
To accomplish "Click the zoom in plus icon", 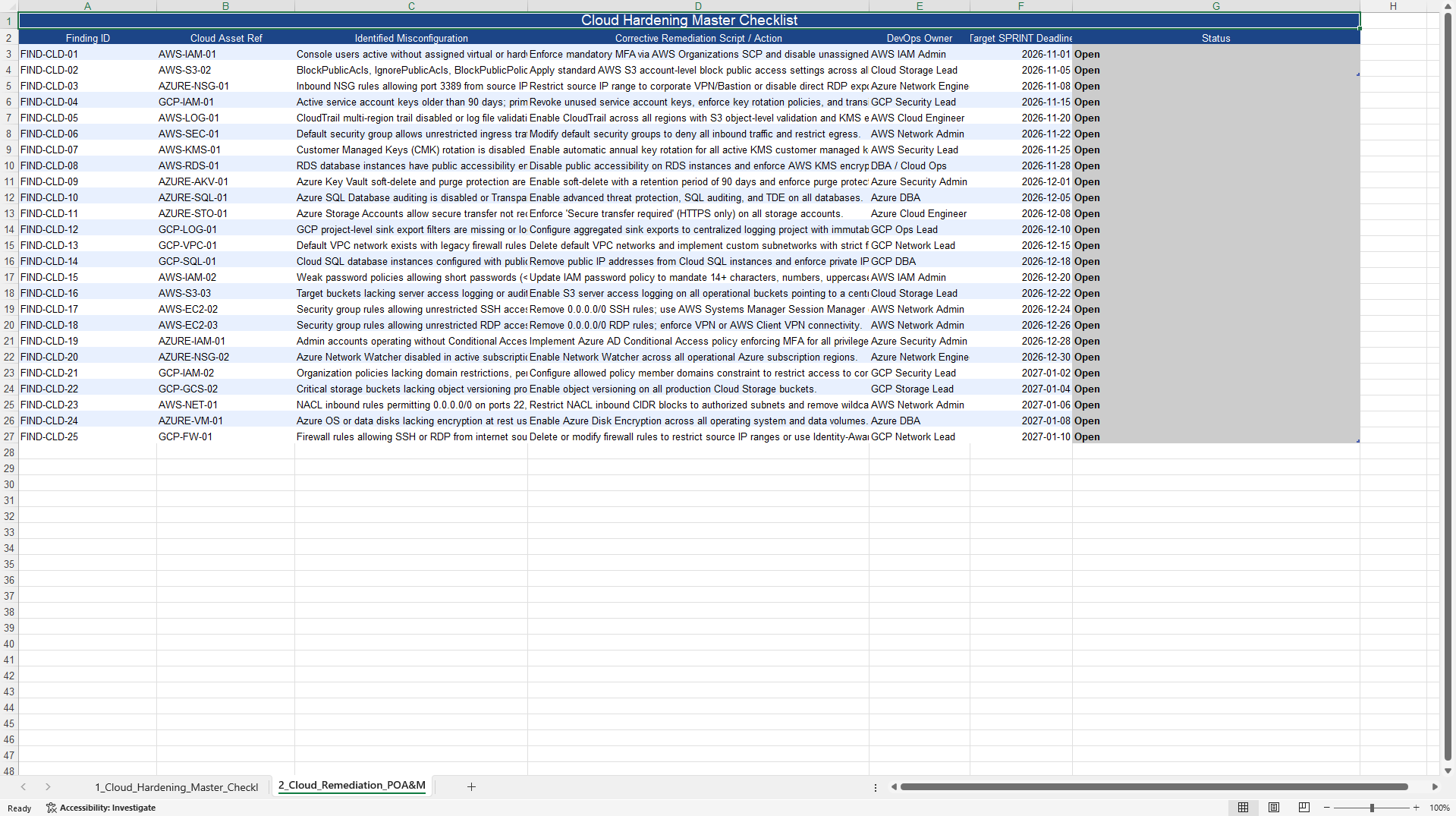I will 1417,808.
